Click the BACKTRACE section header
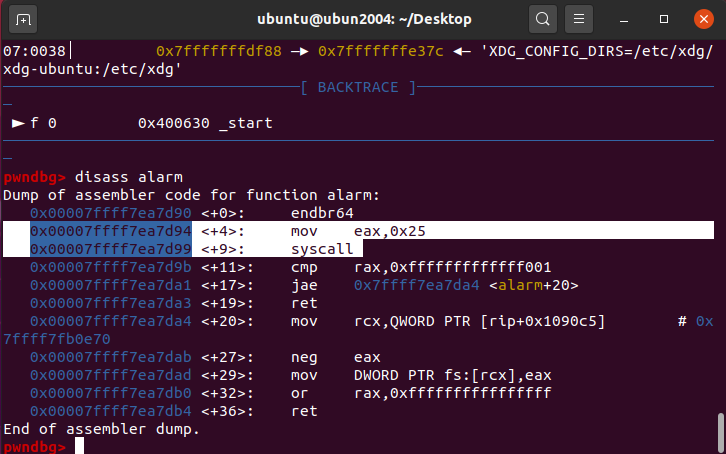 (365, 87)
